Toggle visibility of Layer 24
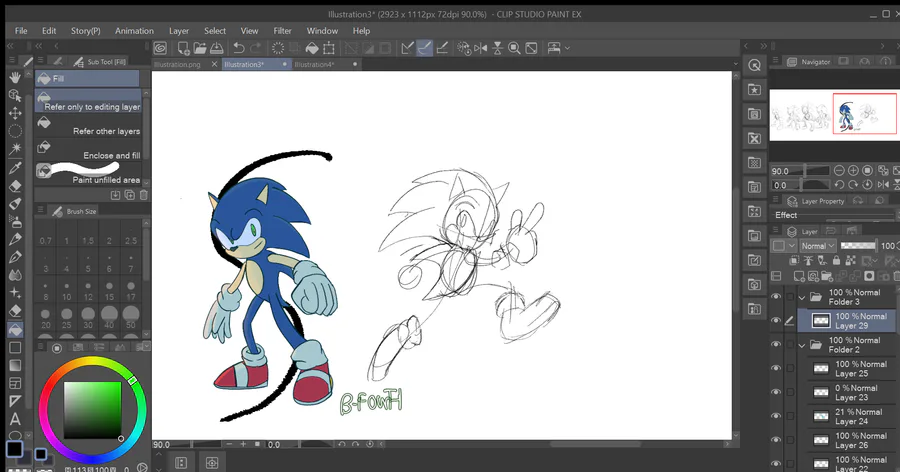The height and width of the screenshot is (472, 900). coord(776,416)
